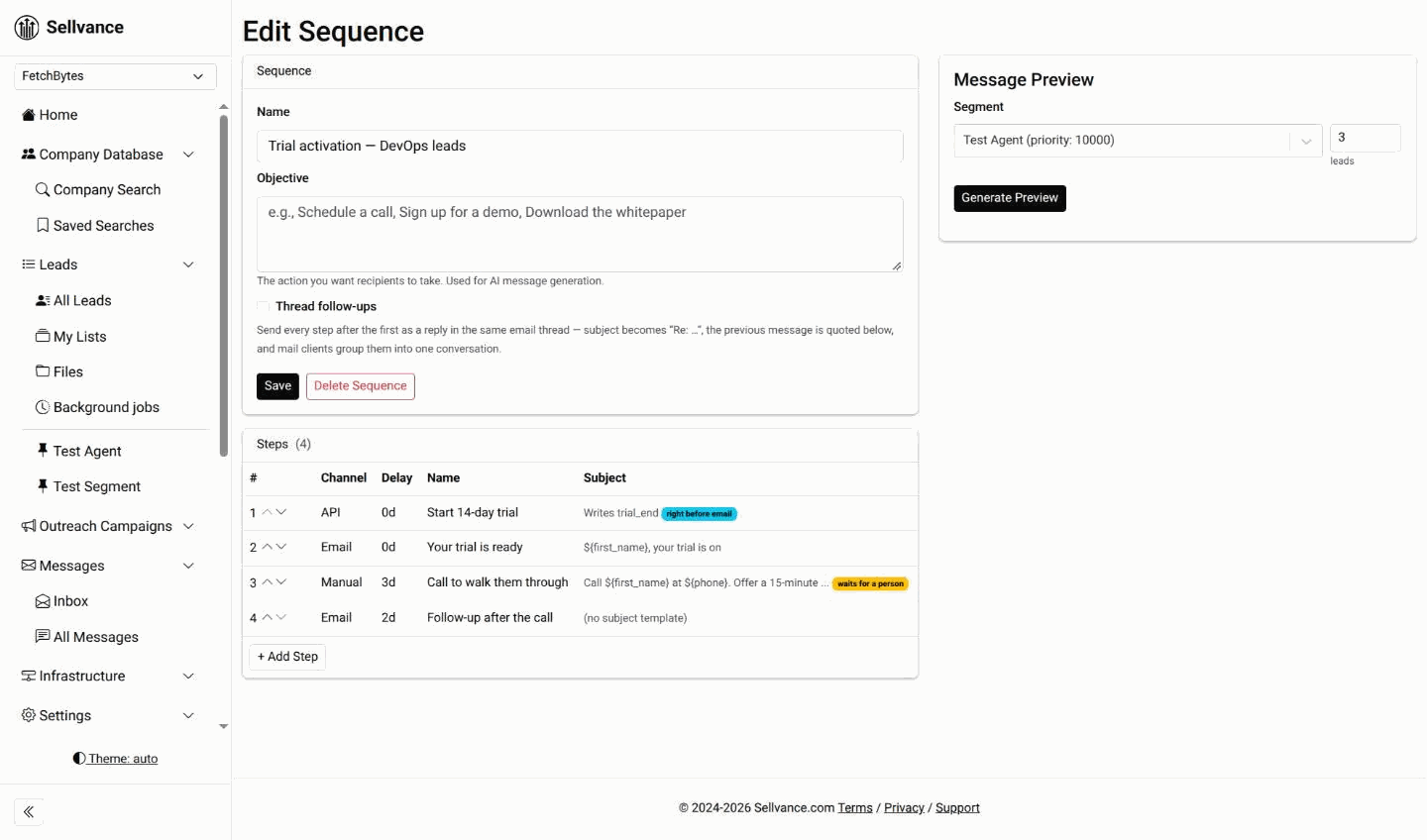Image resolution: width=1427 pixels, height=840 pixels.
Task: Open the 'Follow-up after the call' step
Action: pos(490,617)
